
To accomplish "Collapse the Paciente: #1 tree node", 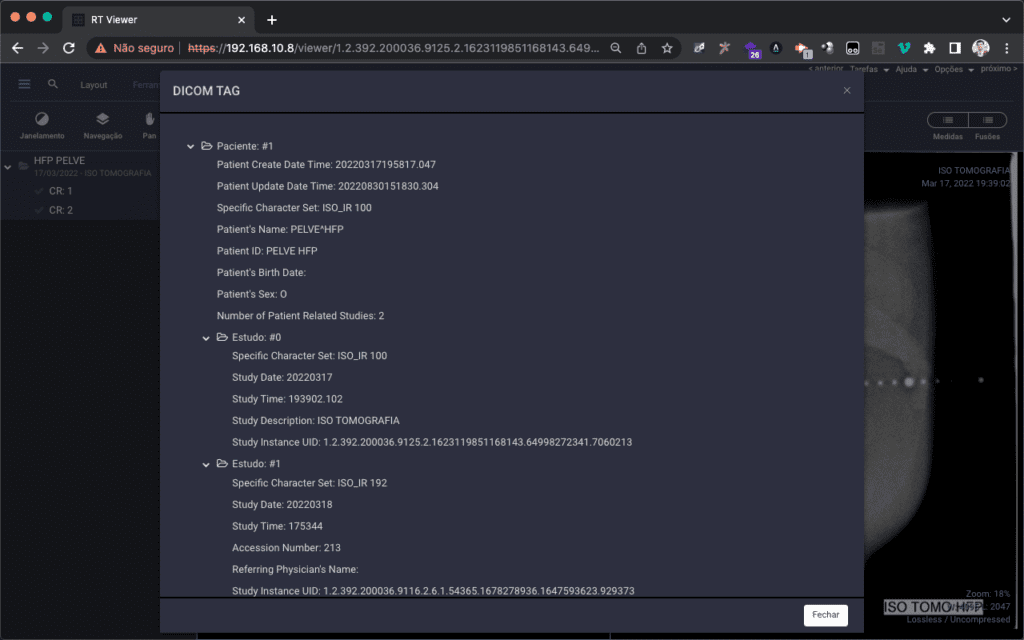I will pyautogui.click(x=190, y=147).
